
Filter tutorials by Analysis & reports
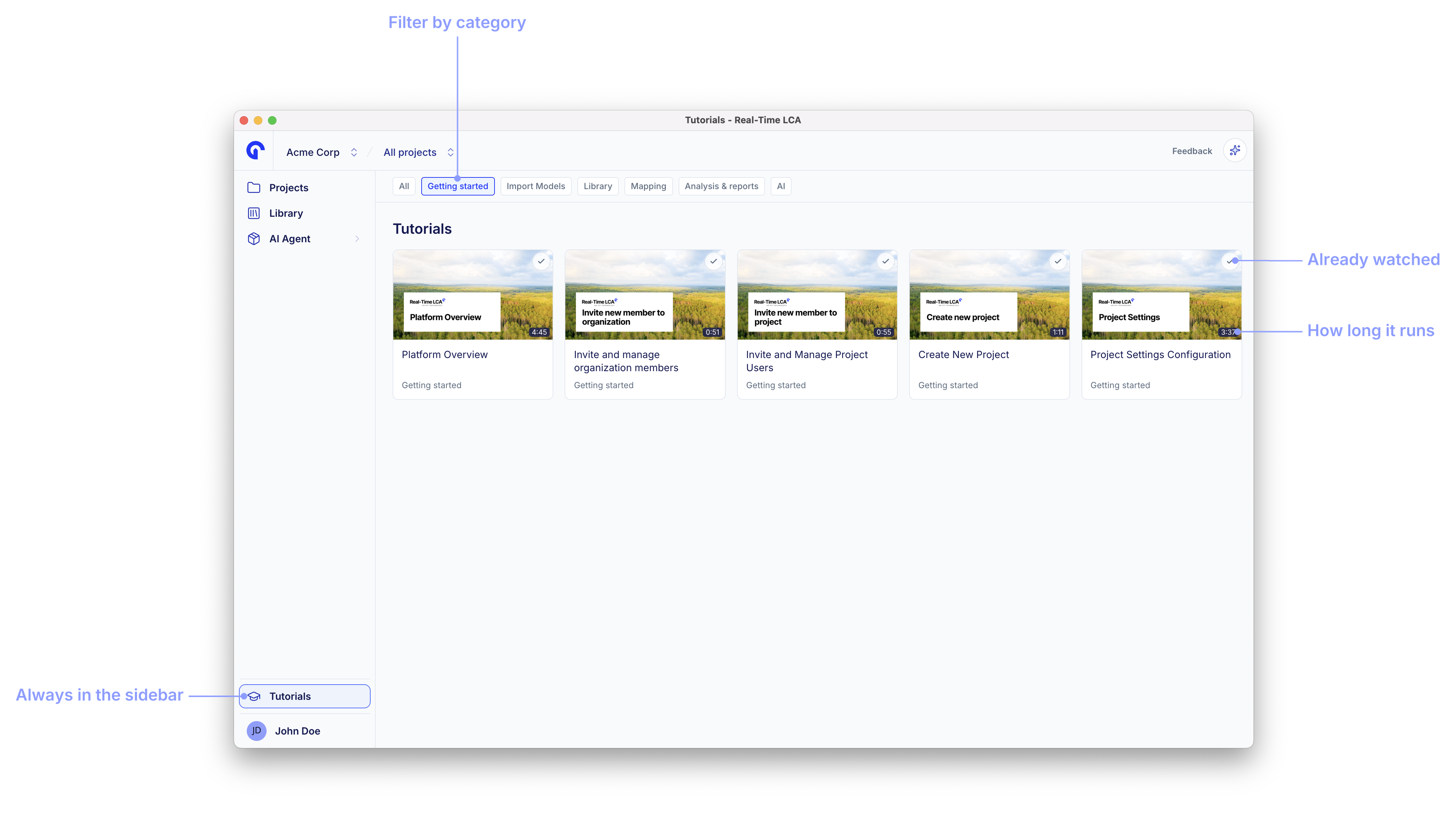721,186
